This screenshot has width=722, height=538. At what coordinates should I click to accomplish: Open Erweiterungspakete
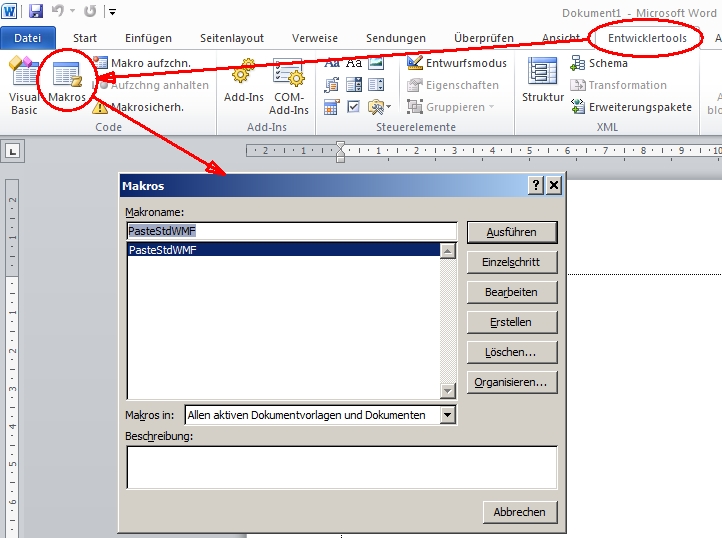tap(631, 107)
